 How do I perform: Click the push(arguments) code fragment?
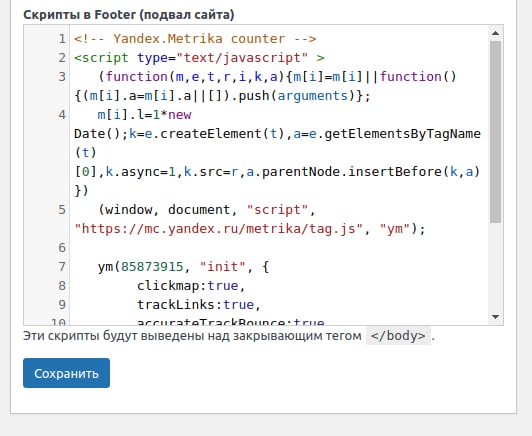coord(298,96)
